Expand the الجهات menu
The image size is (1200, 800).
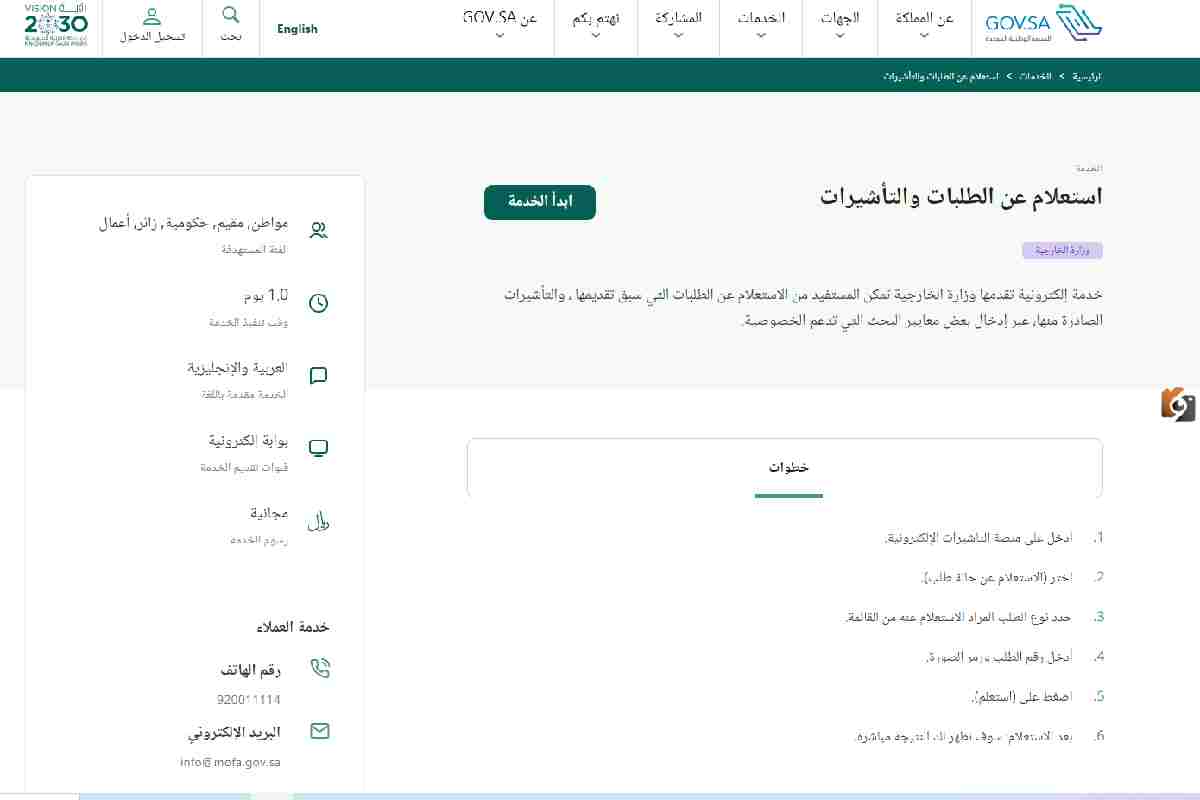840,26
